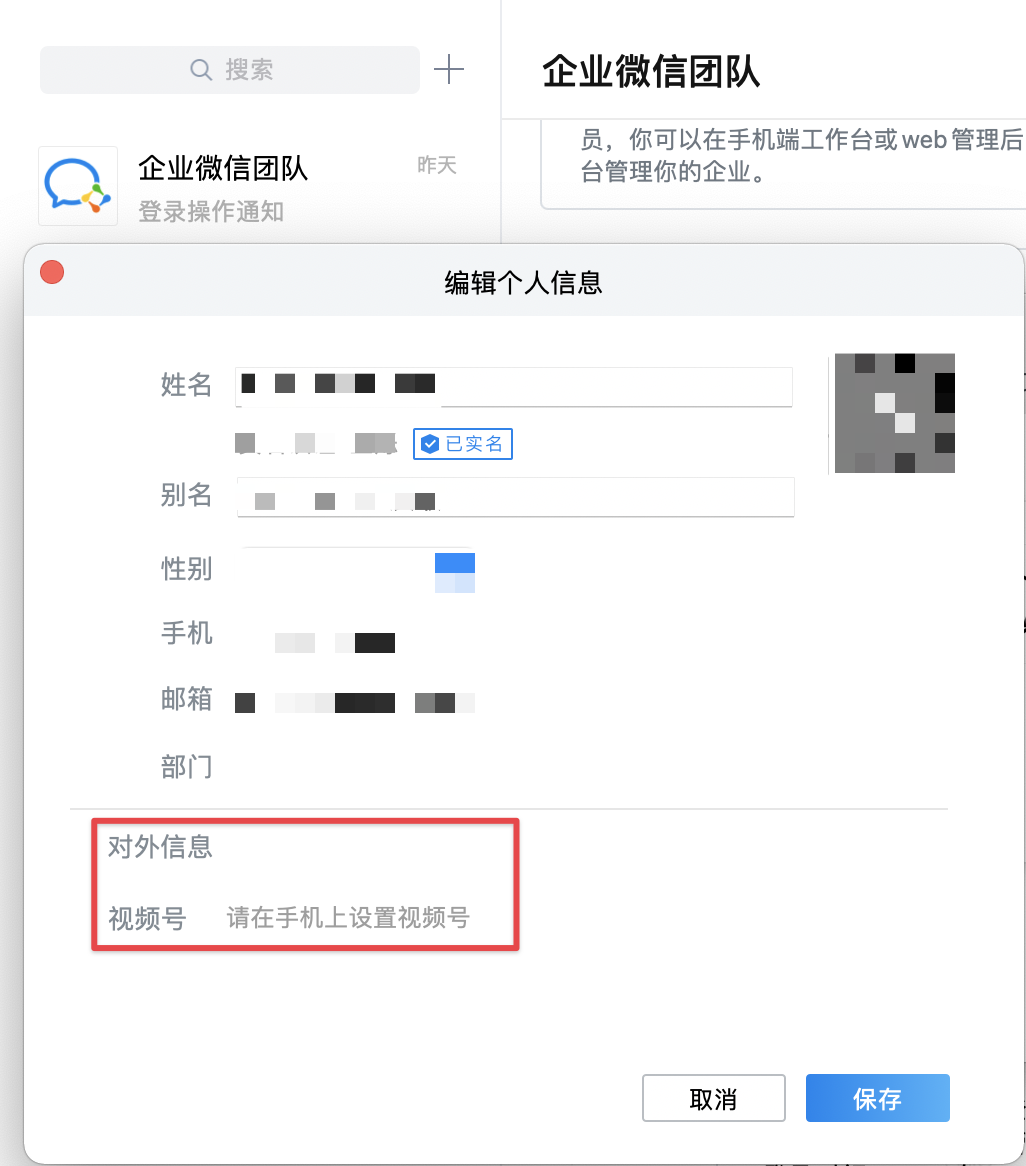Click into the 别名 alias field
The height and width of the screenshot is (1166, 1026).
click(x=515, y=497)
